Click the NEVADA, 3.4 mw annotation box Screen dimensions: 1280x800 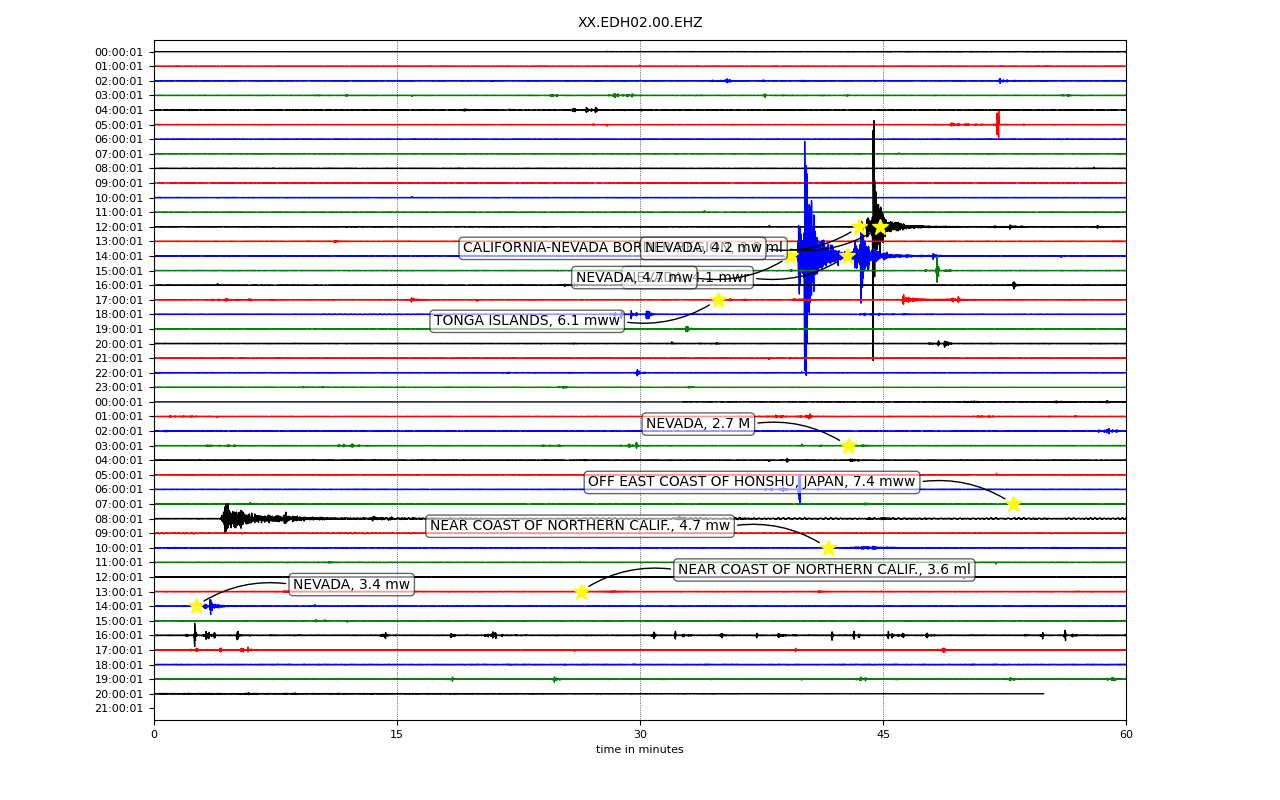click(x=351, y=585)
